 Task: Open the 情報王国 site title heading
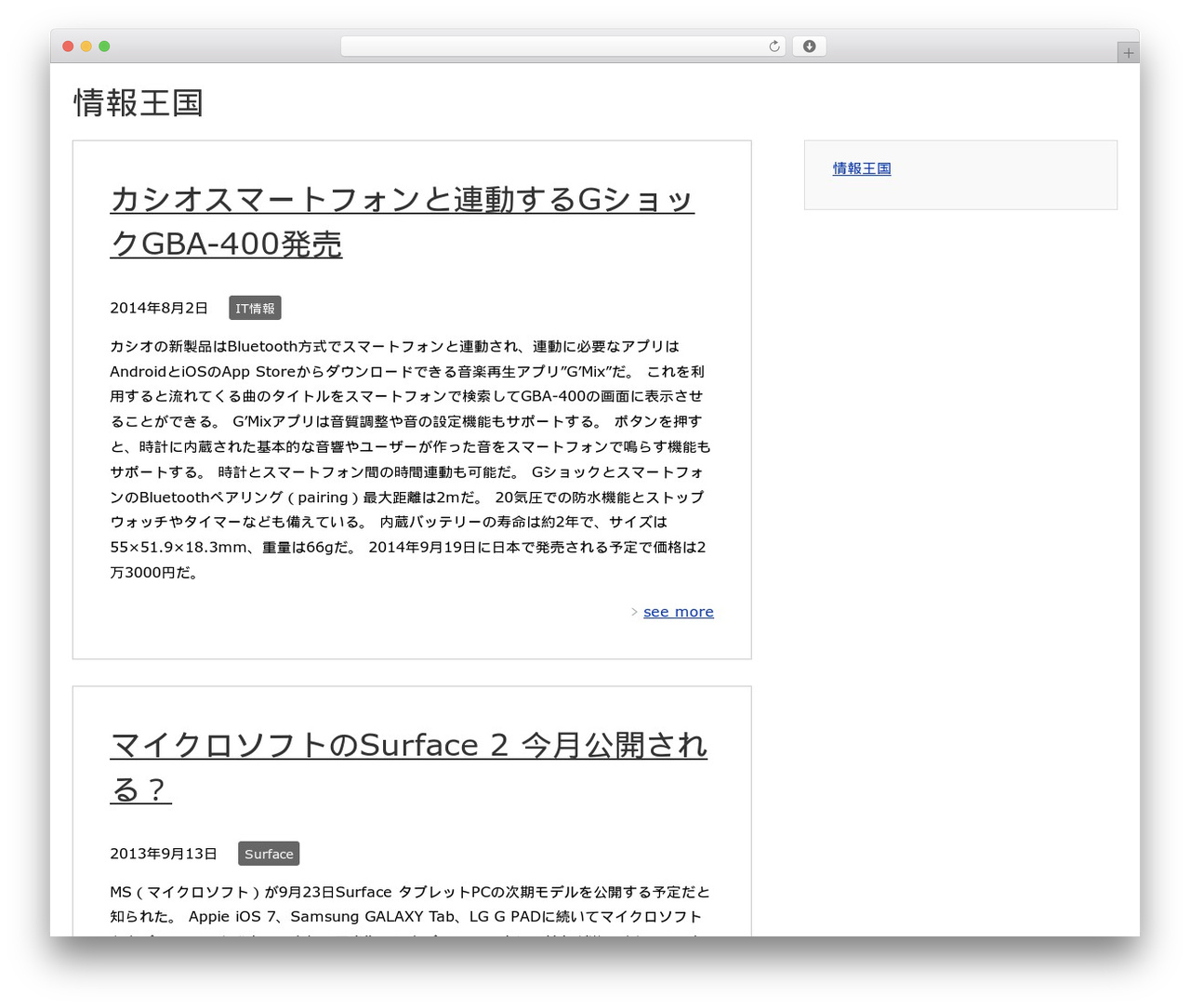[139, 102]
